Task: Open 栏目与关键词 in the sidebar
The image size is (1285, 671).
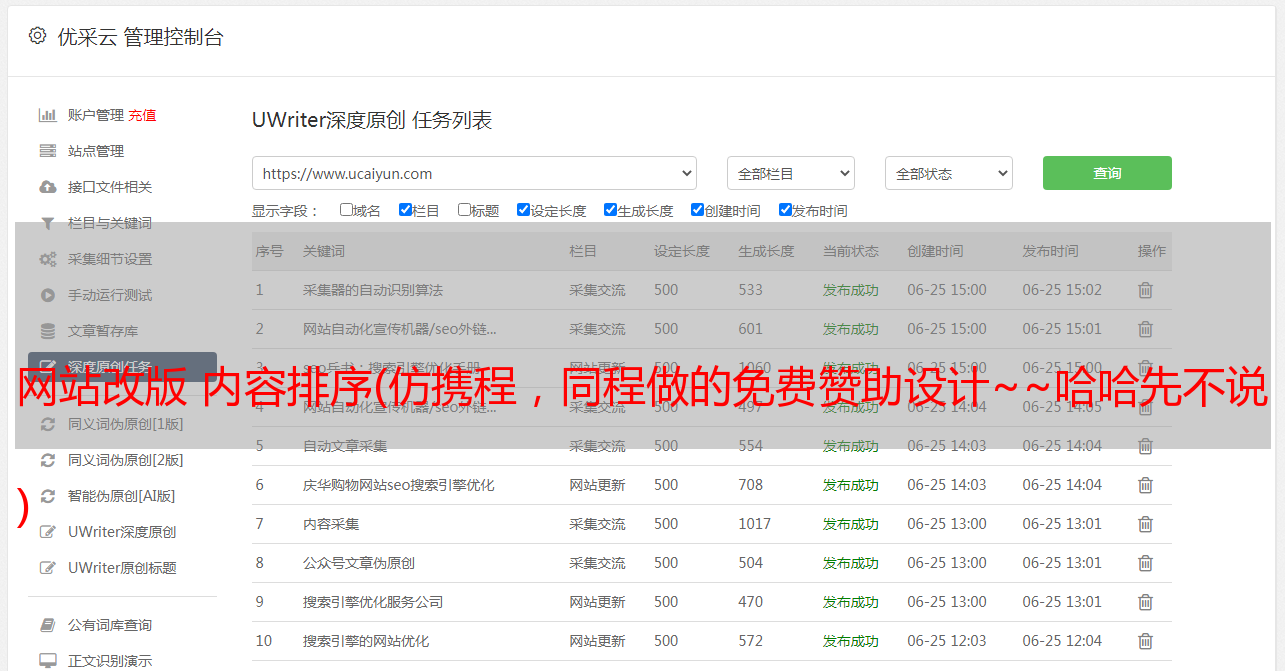Action: coord(110,223)
